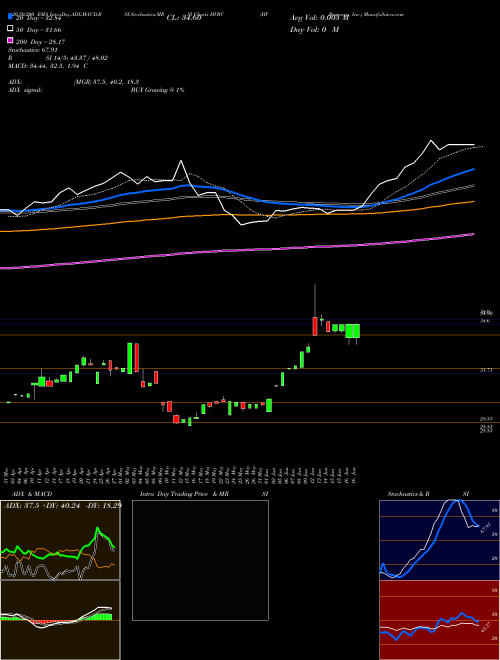Click the MACD histogram panel
Viewport: 500px width, 660px height.
60,620
